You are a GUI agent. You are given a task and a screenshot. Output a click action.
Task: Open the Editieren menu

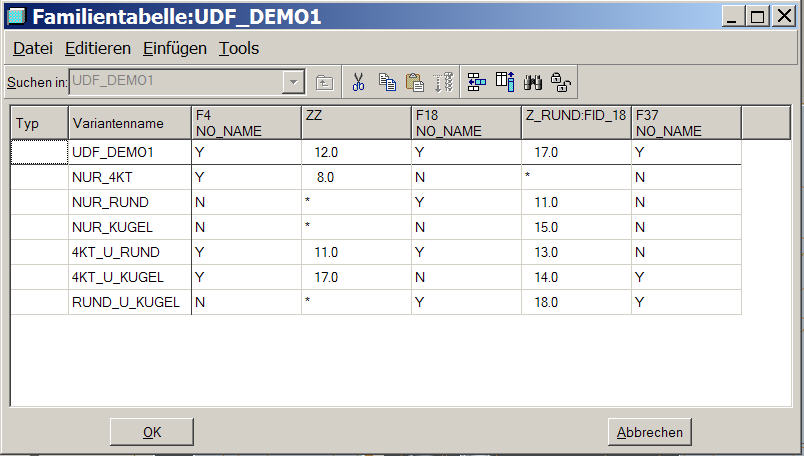[x=98, y=48]
